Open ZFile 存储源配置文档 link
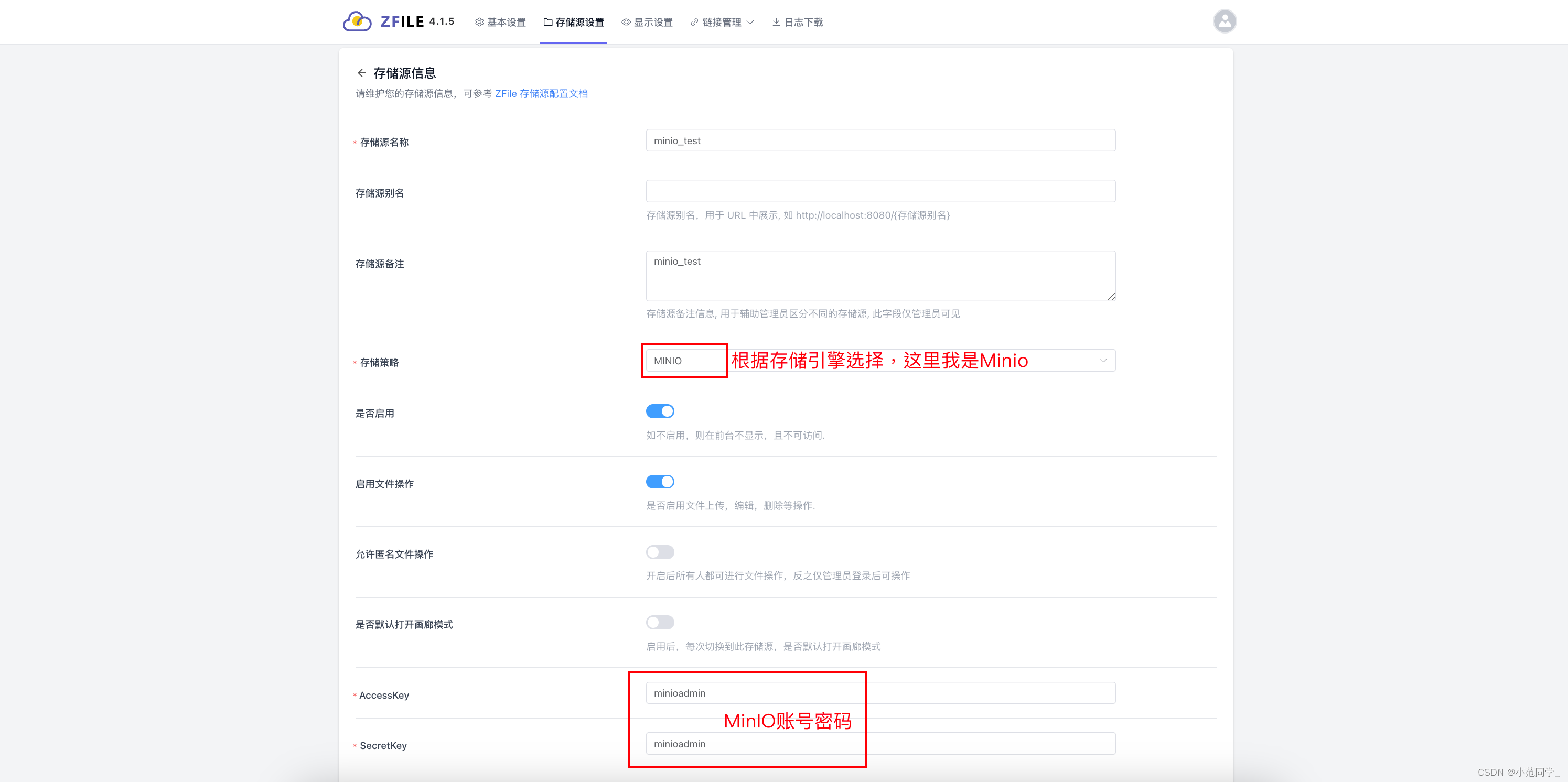Screen dimensions: 1568x782 point(541,94)
